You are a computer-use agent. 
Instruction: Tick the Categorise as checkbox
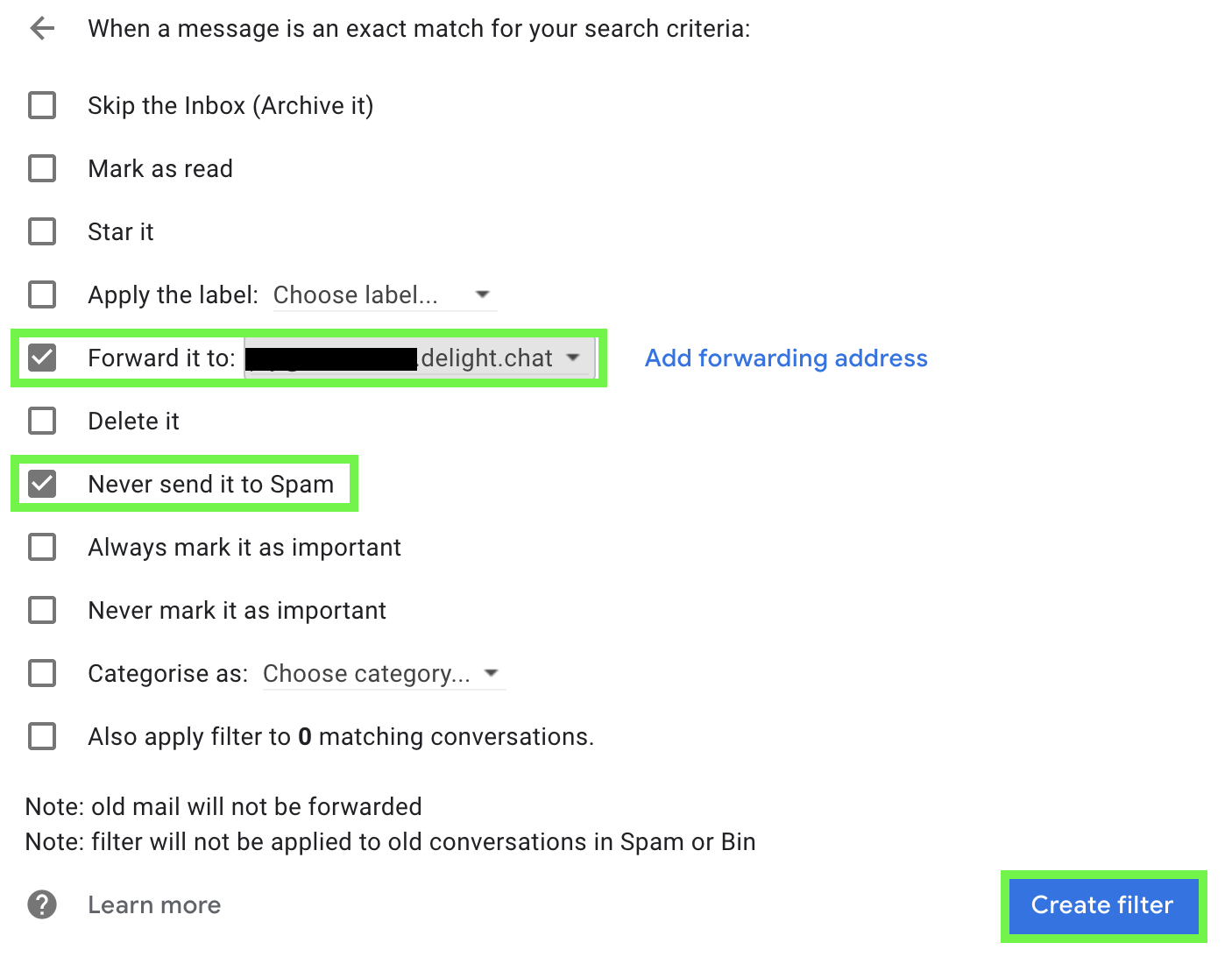tap(42, 673)
